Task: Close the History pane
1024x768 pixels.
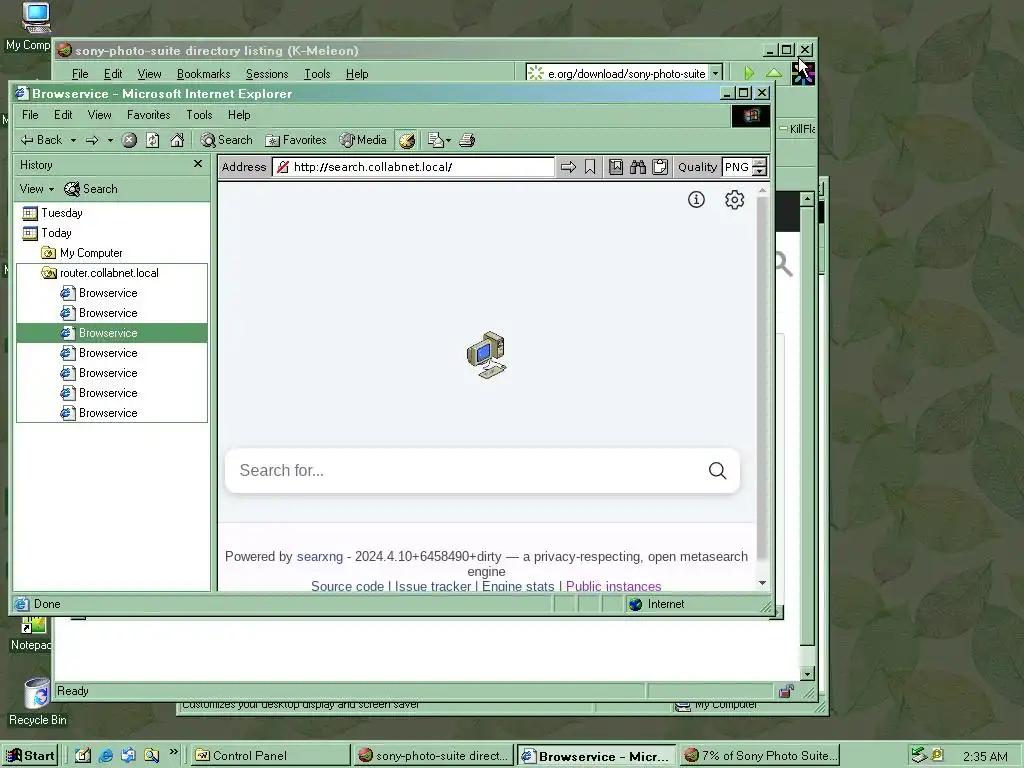Action: 198,164
